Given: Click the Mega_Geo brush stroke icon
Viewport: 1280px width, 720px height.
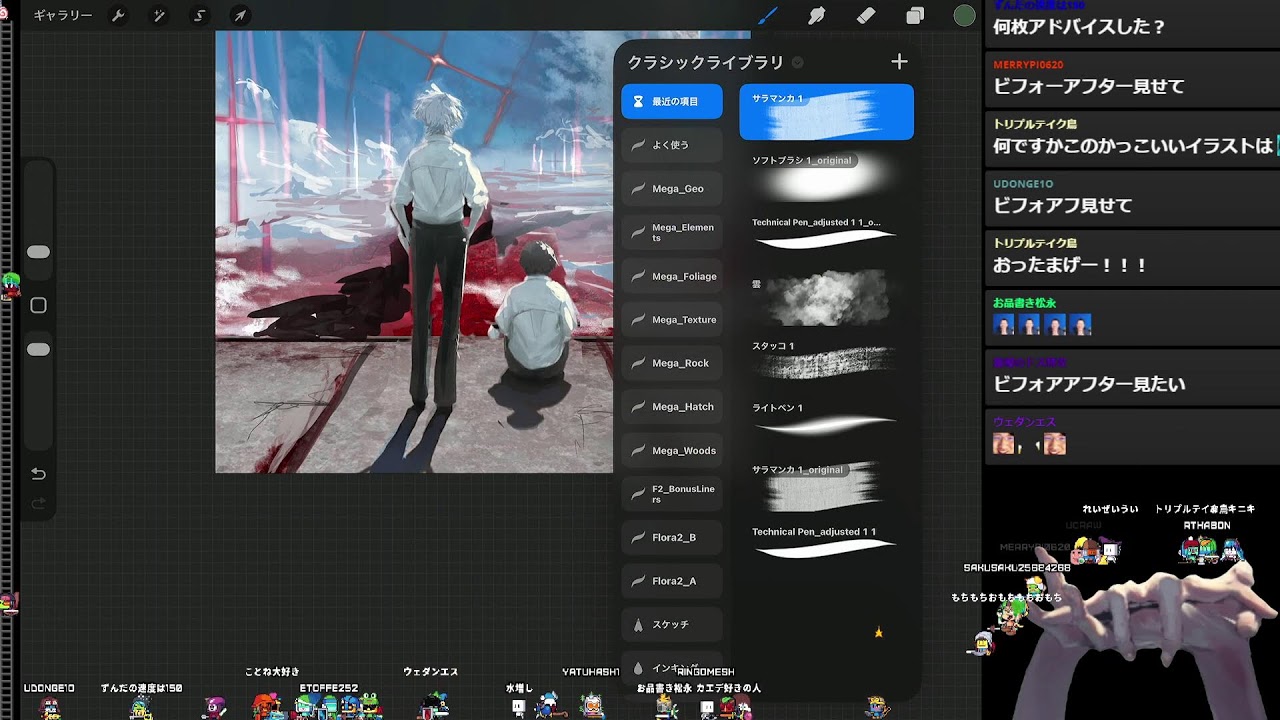Looking at the screenshot, I should point(638,188).
